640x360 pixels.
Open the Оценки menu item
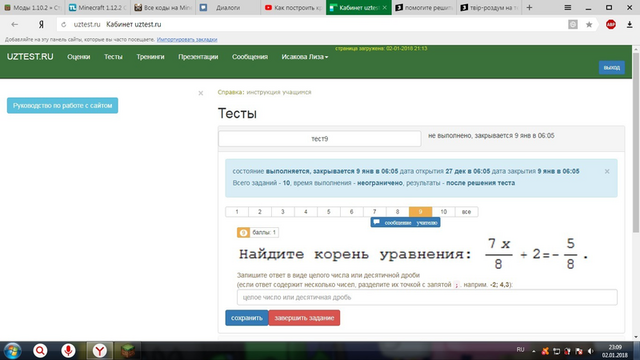pyautogui.click(x=78, y=57)
